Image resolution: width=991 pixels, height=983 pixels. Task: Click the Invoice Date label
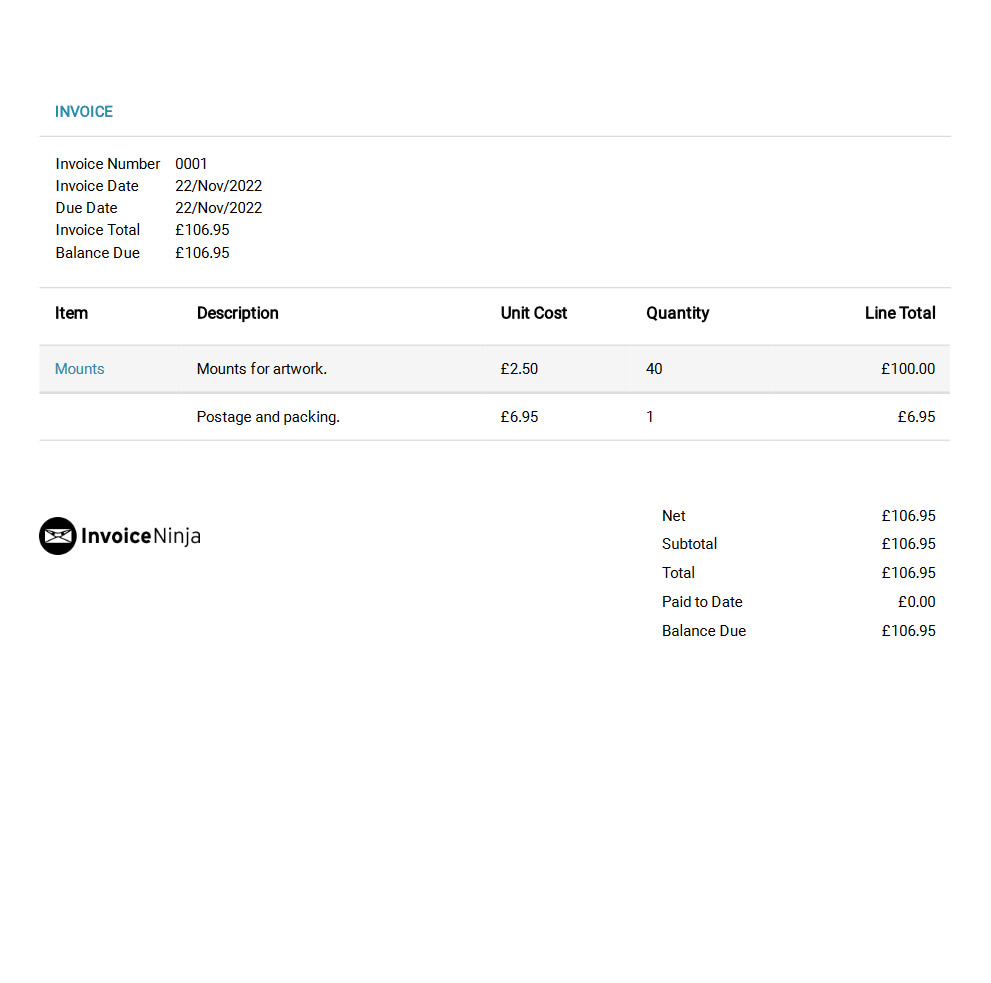(x=97, y=186)
